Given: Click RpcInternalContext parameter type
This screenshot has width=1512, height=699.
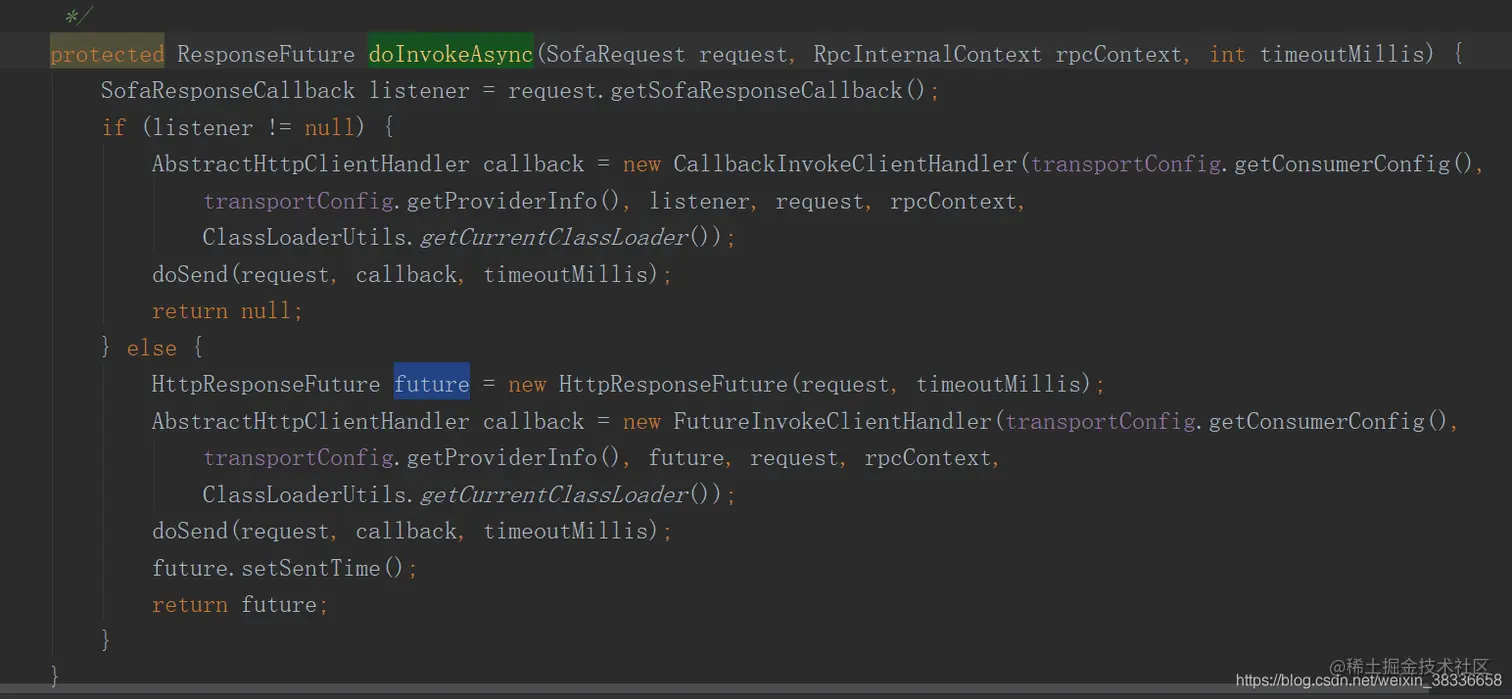Looking at the screenshot, I should point(927,54).
